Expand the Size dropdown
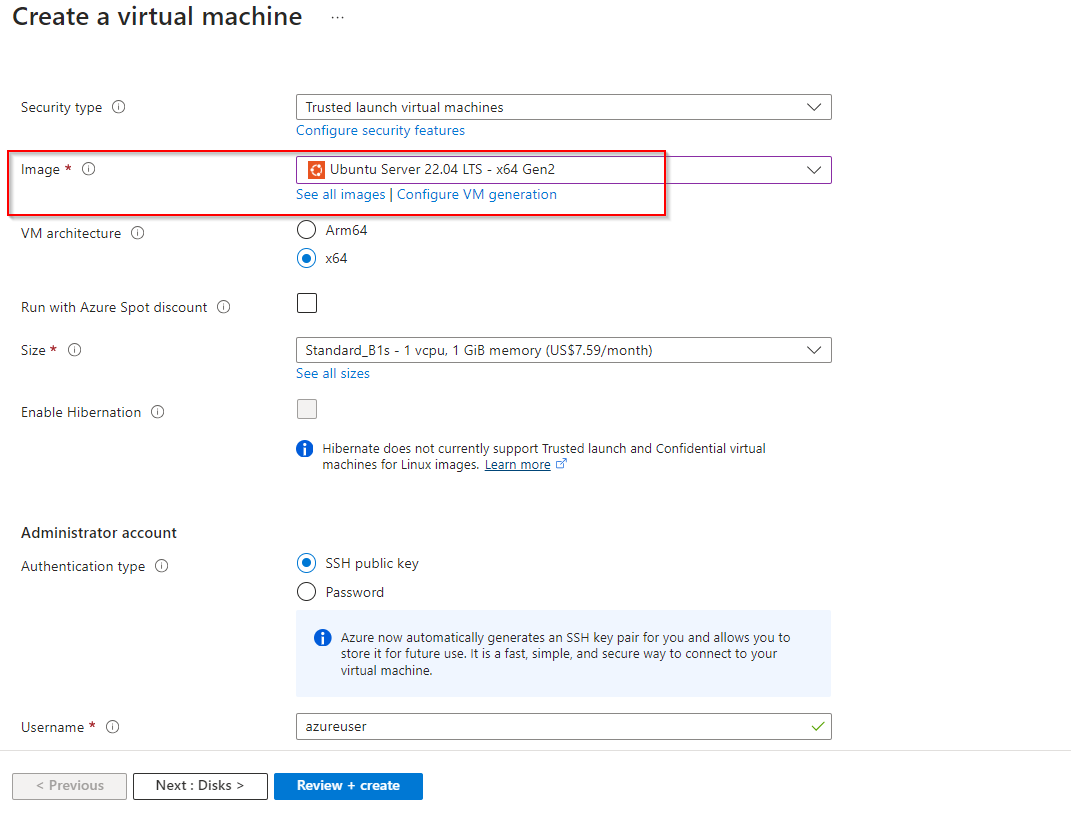The height and width of the screenshot is (826, 1071). [x=563, y=350]
